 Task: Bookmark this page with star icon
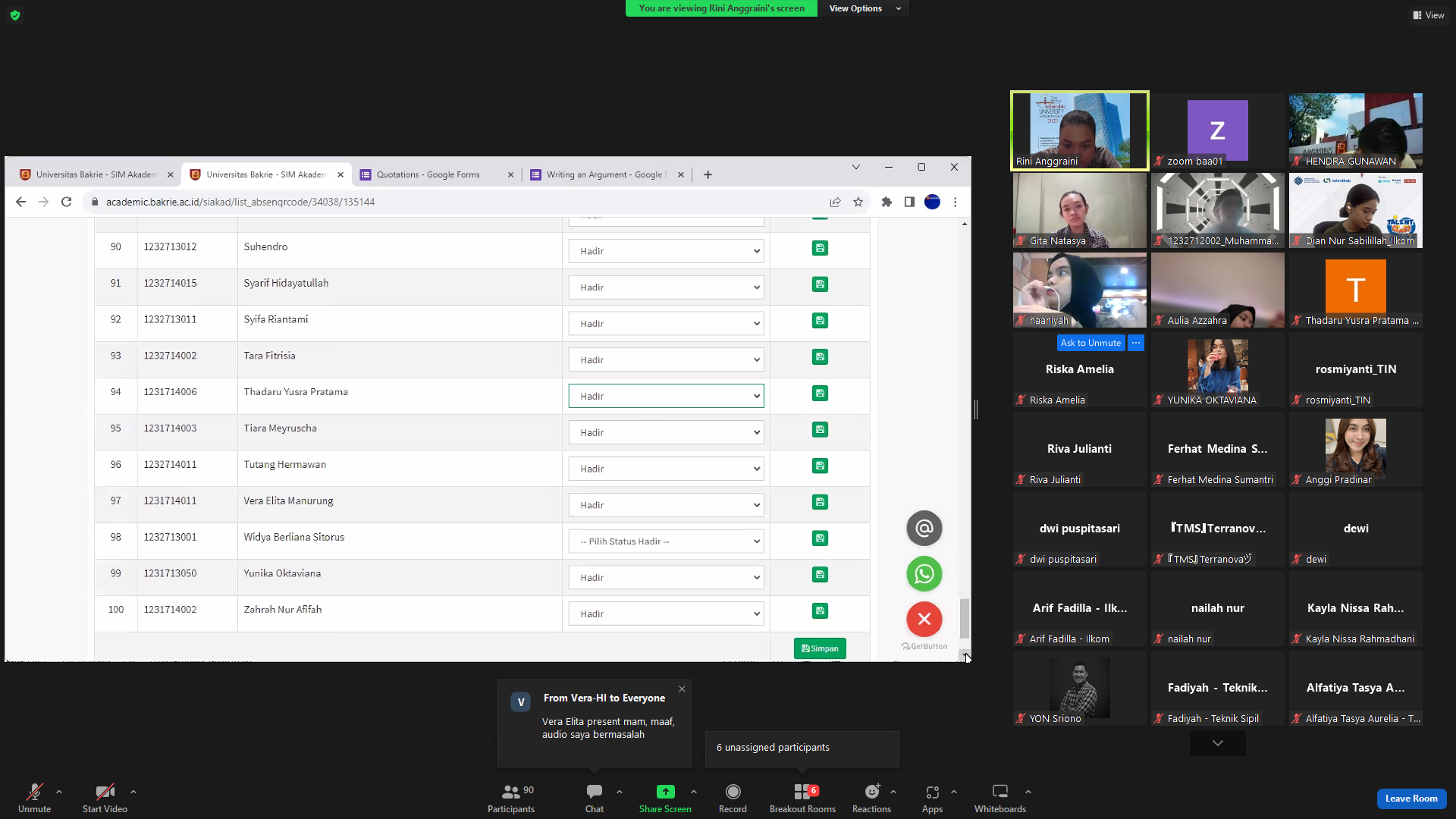click(858, 202)
